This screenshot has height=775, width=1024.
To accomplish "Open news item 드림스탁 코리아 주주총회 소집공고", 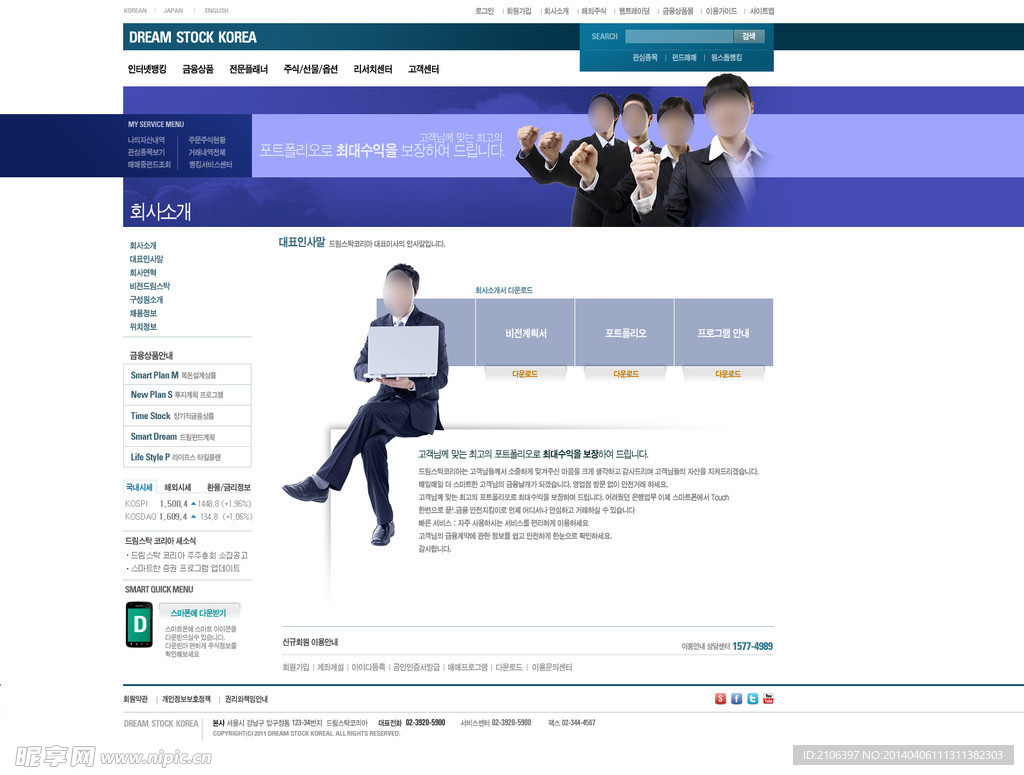I will point(189,555).
